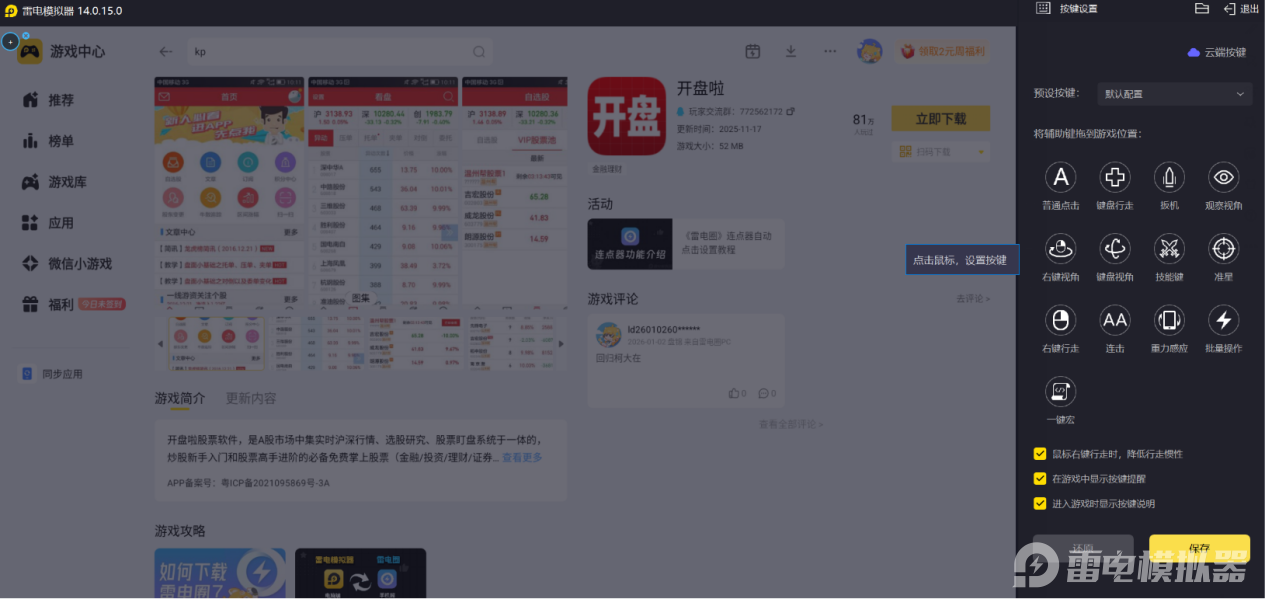Select the 右键视角 icon
The width and height of the screenshot is (1265, 599).
coord(1060,249)
